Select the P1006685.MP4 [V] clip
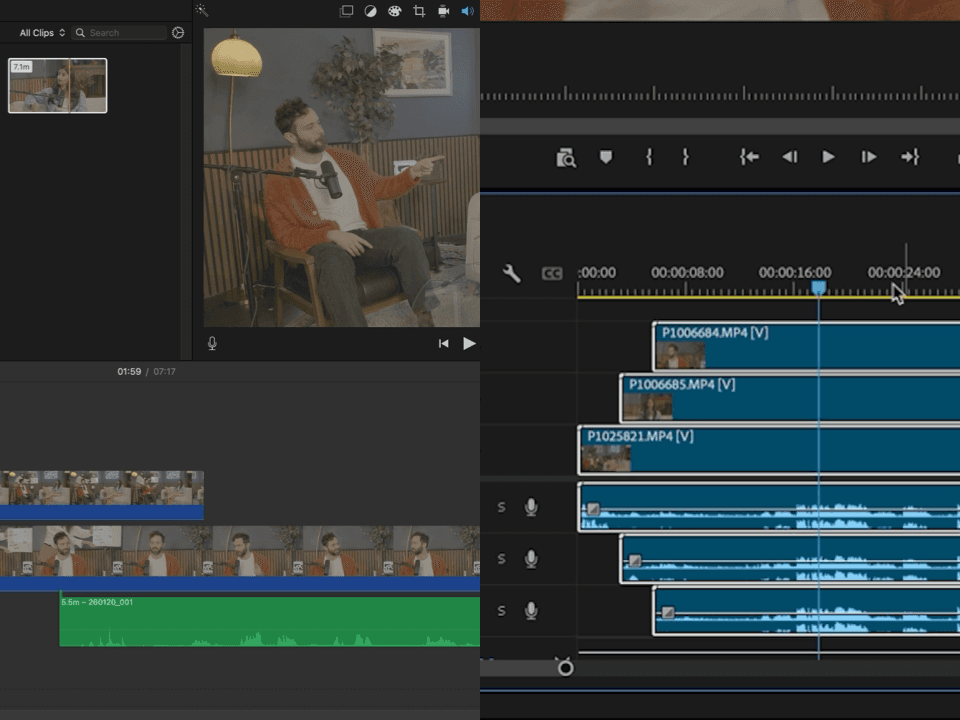 (x=790, y=399)
